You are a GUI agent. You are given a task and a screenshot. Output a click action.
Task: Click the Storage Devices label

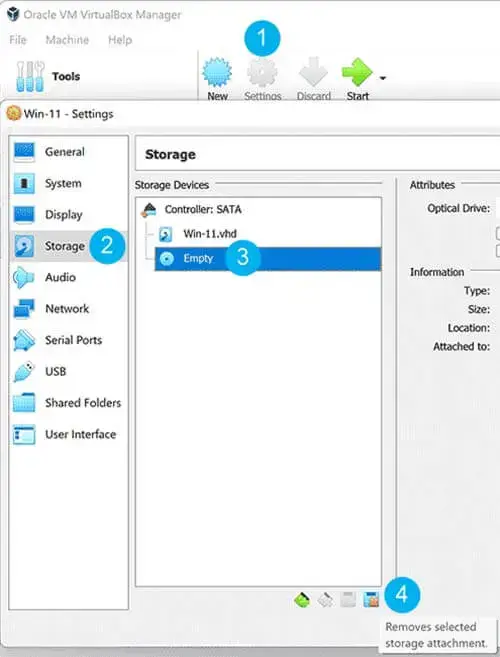(x=172, y=185)
